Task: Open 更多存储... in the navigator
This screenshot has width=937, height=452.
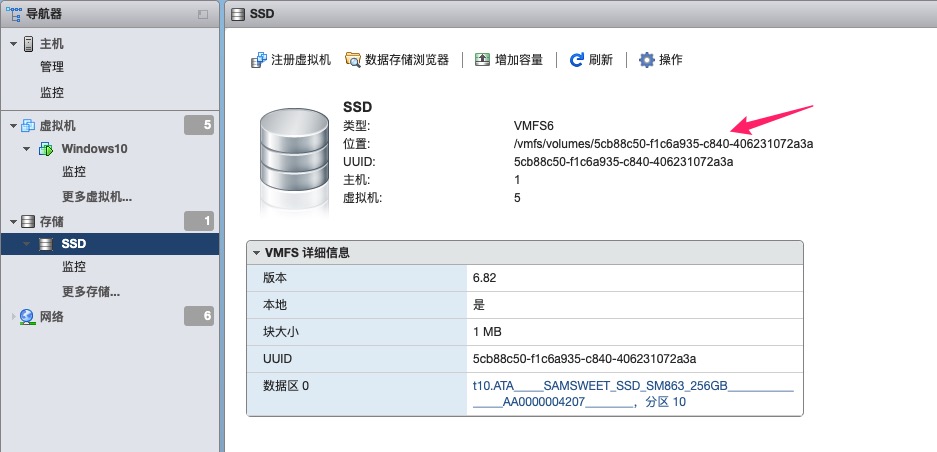Action: pyautogui.click(x=91, y=292)
